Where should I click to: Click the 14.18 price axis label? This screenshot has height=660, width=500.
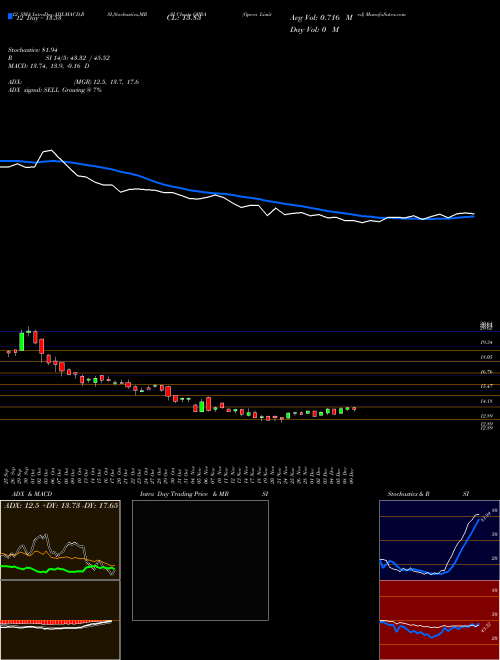pos(487,402)
